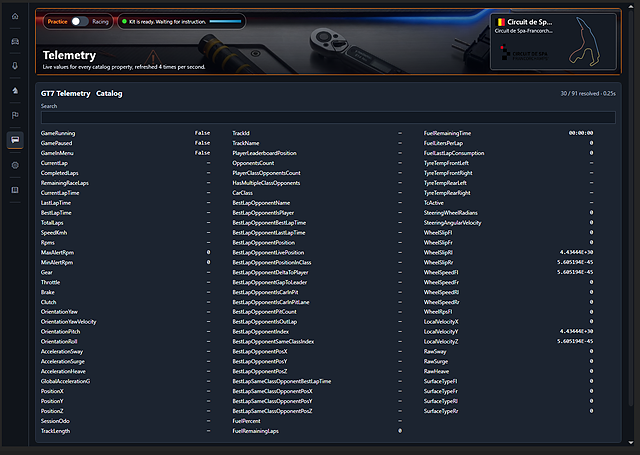The height and width of the screenshot is (455, 640).
Task: Select the LocalVelocityY property
Action: pyautogui.click(x=441, y=331)
